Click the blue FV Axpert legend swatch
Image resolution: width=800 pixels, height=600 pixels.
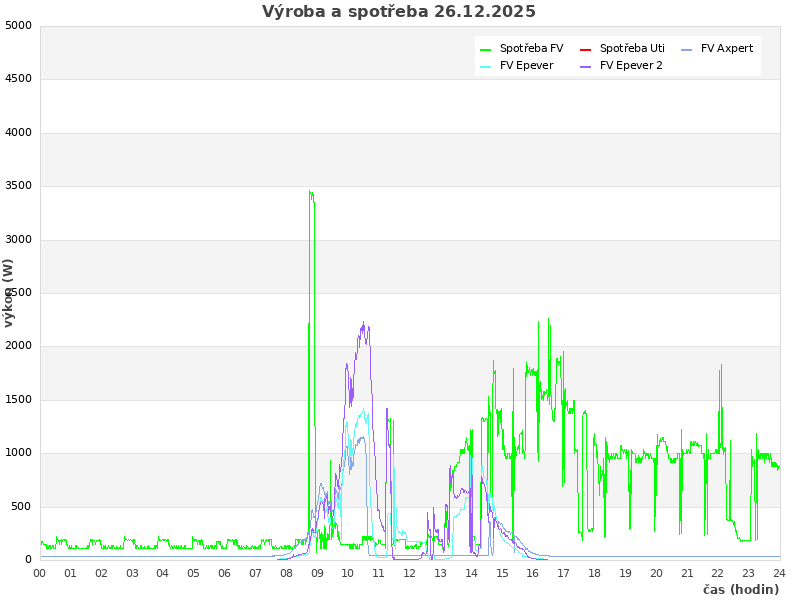coord(687,49)
